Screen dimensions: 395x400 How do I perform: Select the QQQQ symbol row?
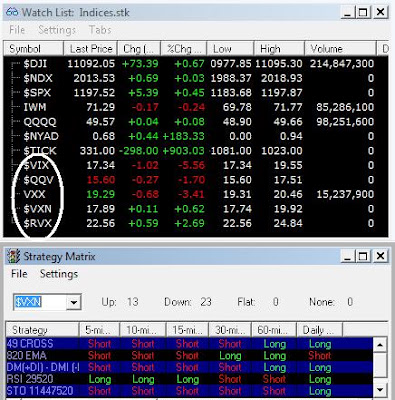pos(196,122)
